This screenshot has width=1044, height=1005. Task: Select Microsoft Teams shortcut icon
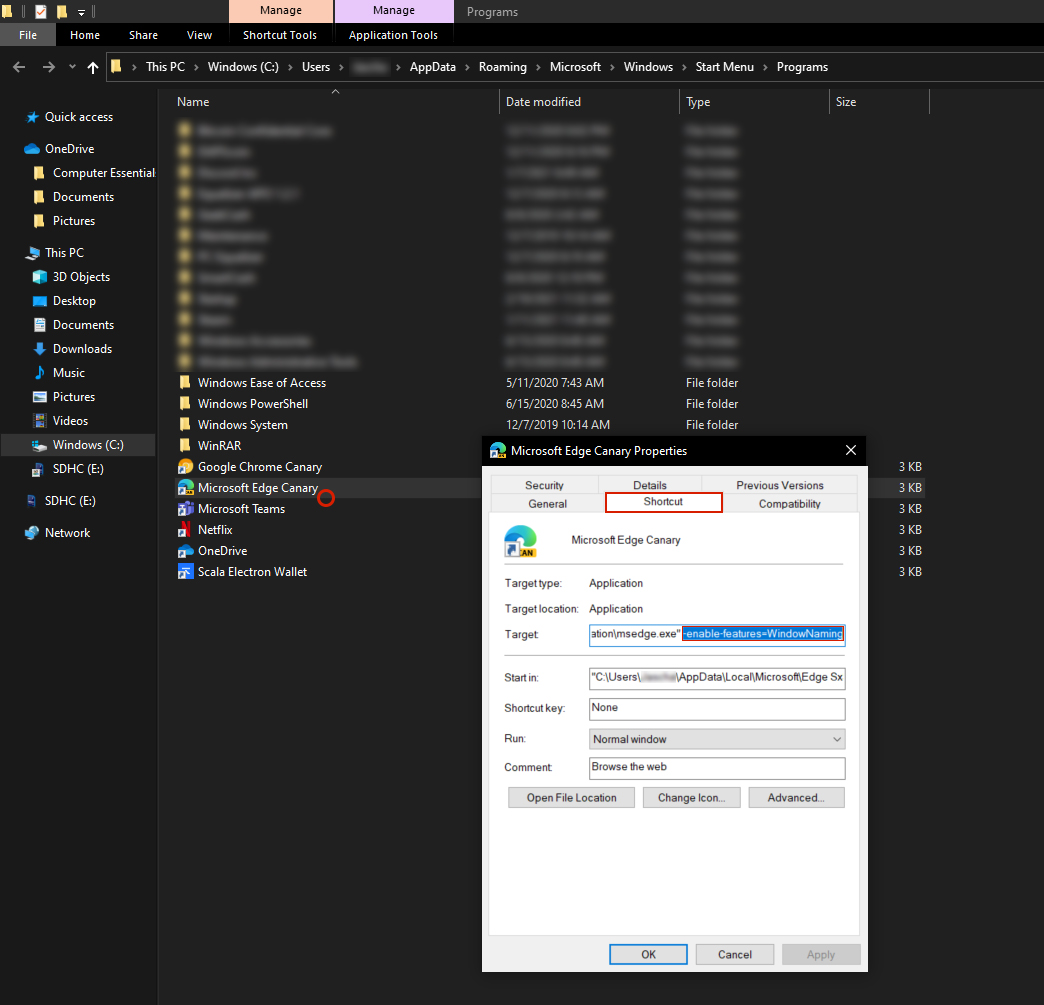[185, 509]
